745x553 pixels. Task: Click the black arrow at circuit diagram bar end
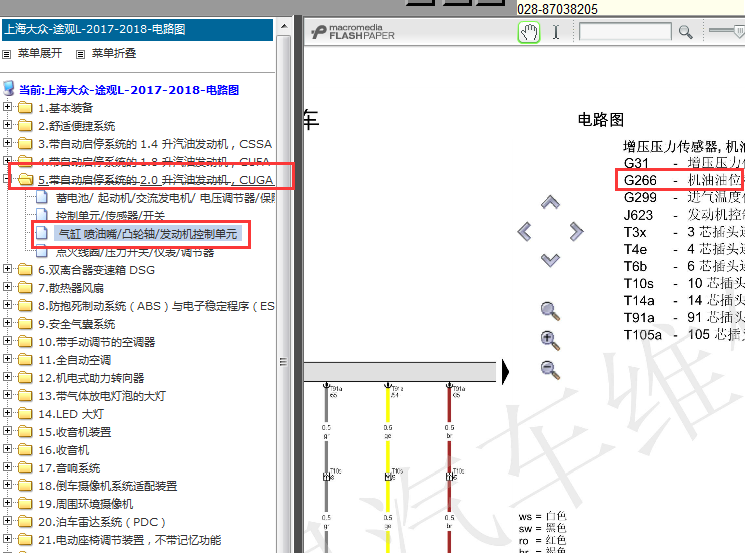506,372
